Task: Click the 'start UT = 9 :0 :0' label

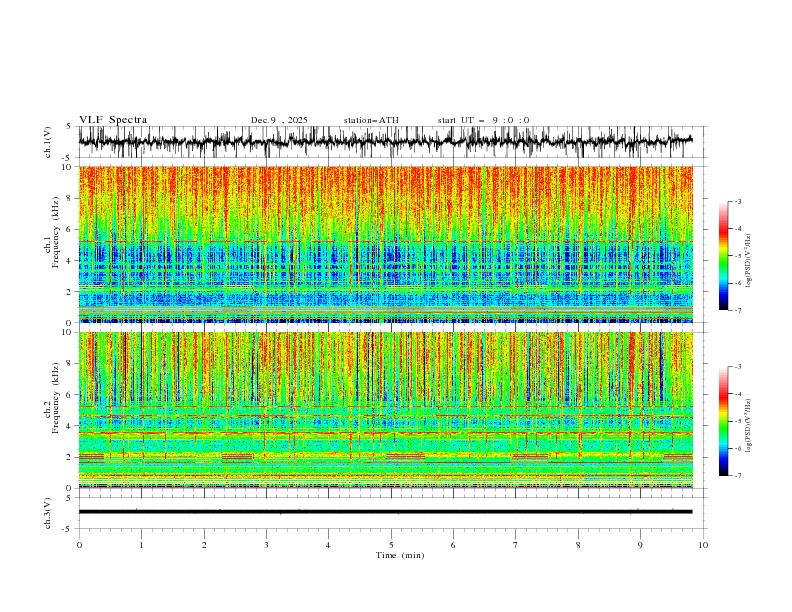Action: click(483, 120)
